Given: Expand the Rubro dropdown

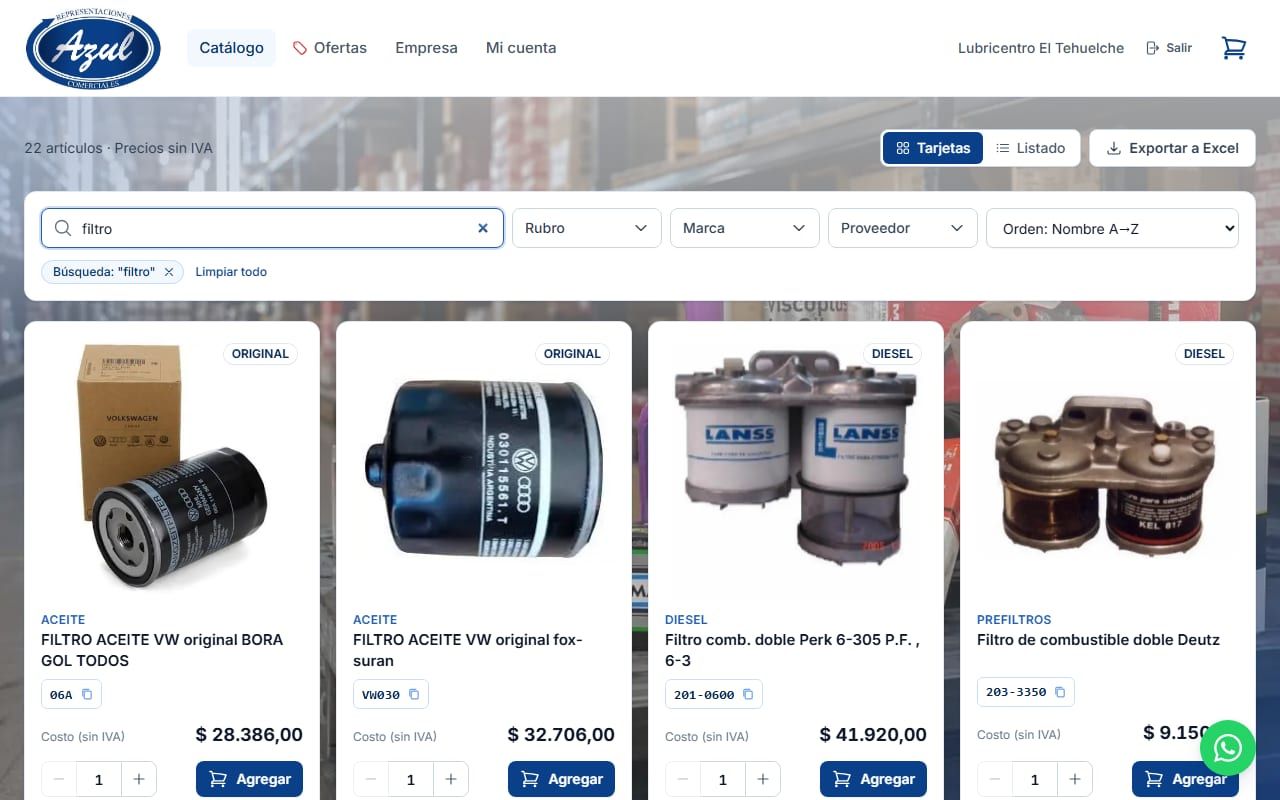Looking at the screenshot, I should point(587,228).
